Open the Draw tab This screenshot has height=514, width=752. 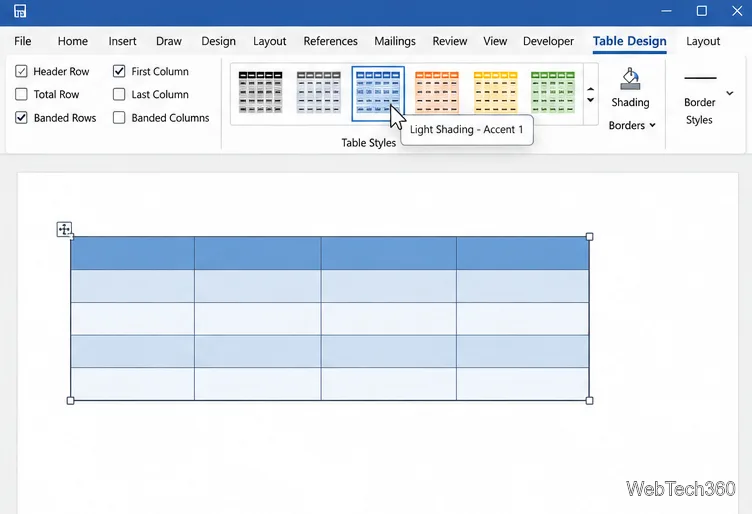click(x=169, y=41)
